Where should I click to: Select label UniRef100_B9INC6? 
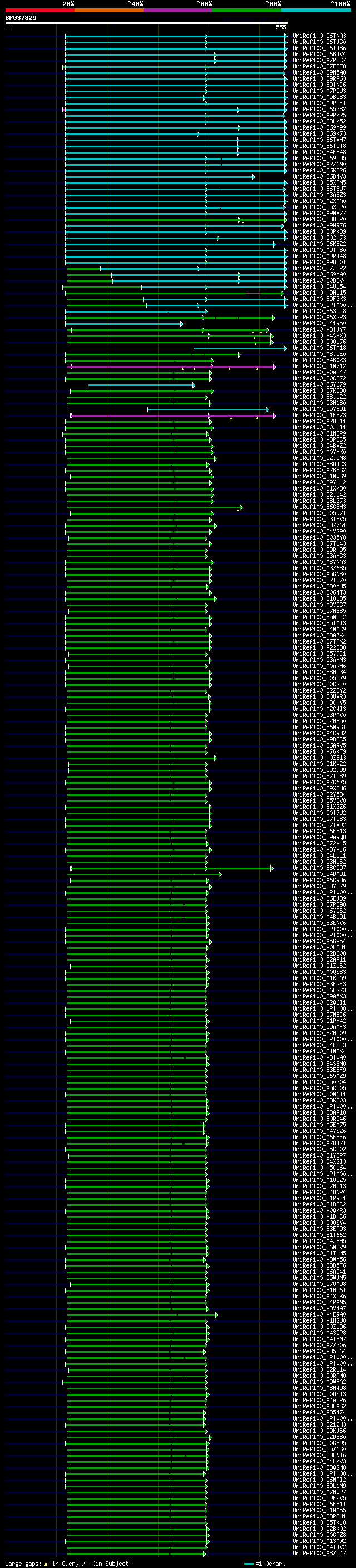click(319, 85)
